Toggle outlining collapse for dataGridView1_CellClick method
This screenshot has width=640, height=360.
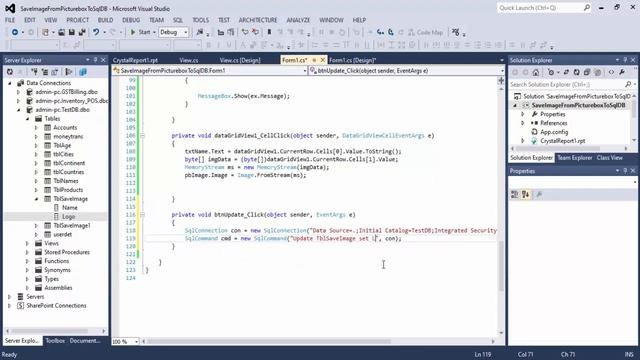click(x=142, y=136)
